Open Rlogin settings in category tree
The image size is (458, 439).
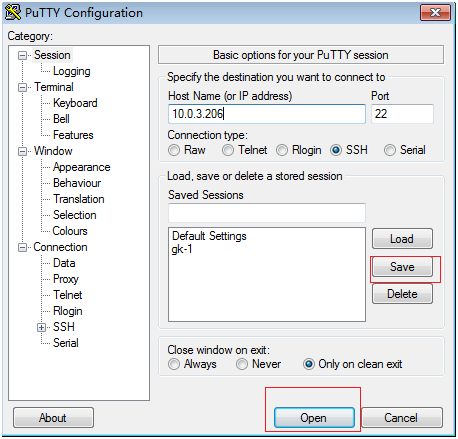tap(68, 311)
